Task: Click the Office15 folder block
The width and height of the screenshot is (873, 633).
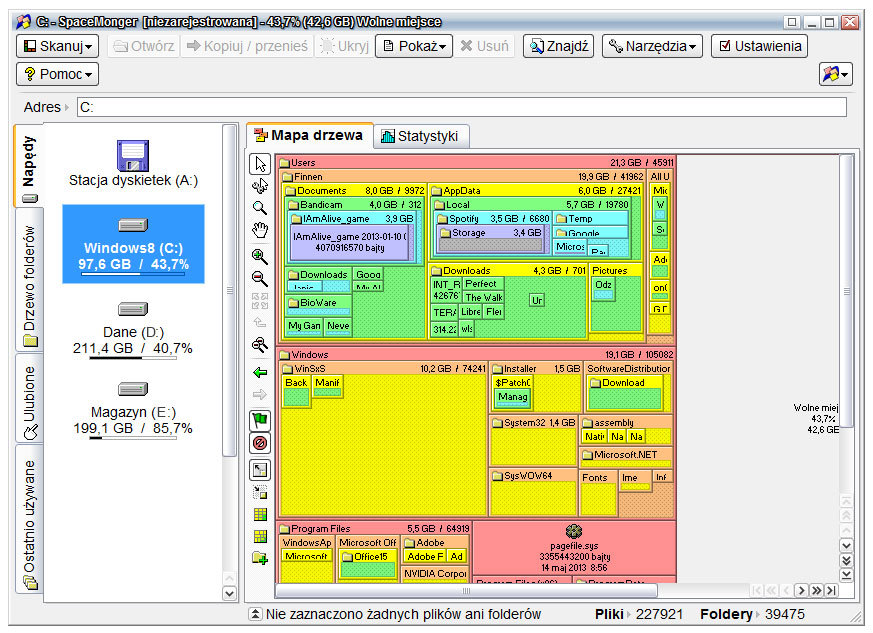Action: pyautogui.click(x=367, y=563)
